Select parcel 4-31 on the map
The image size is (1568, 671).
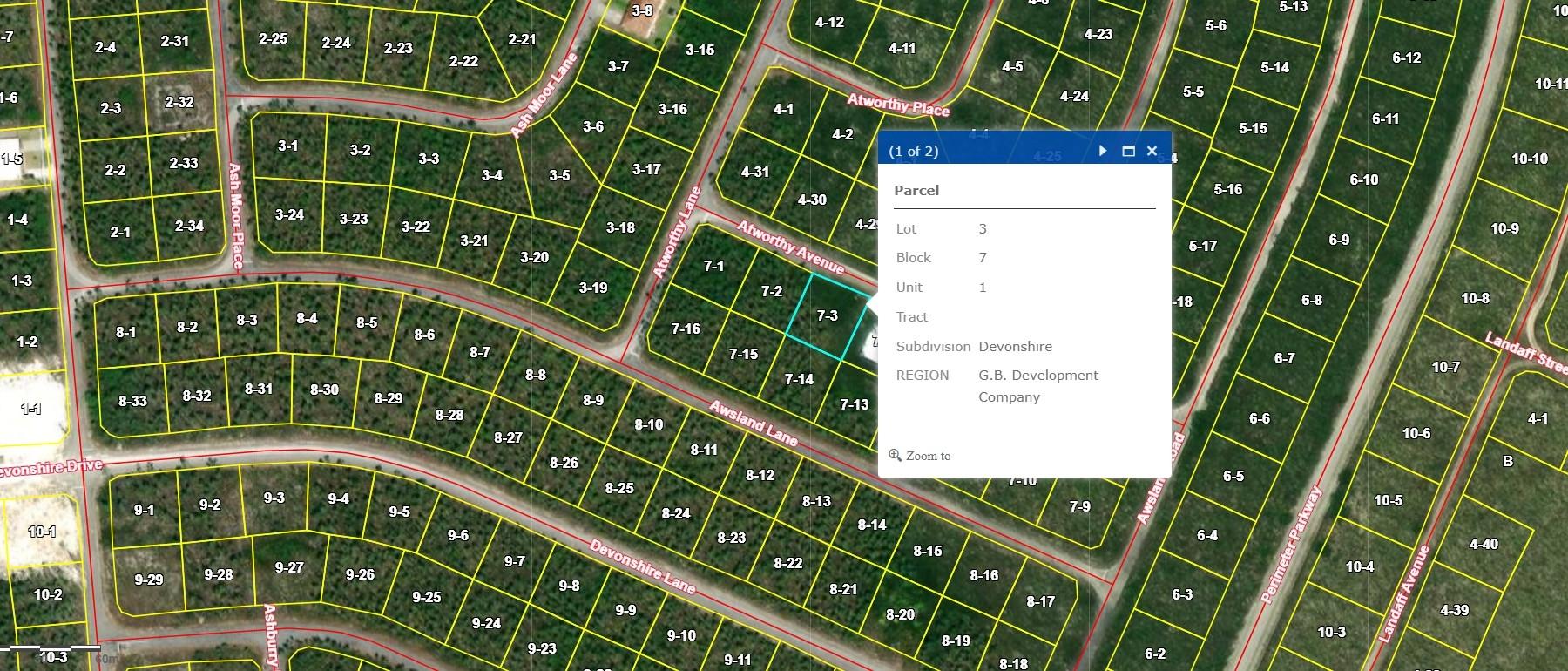(755, 173)
